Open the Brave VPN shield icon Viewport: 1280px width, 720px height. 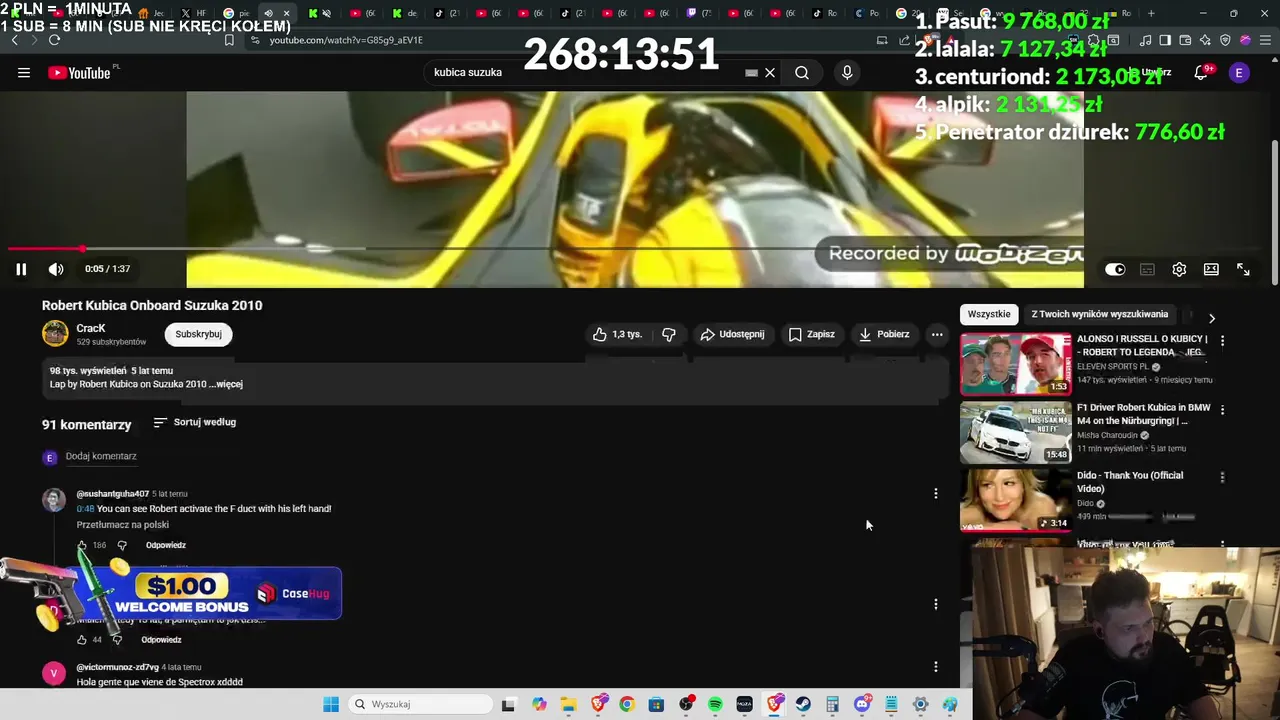click(1225, 40)
